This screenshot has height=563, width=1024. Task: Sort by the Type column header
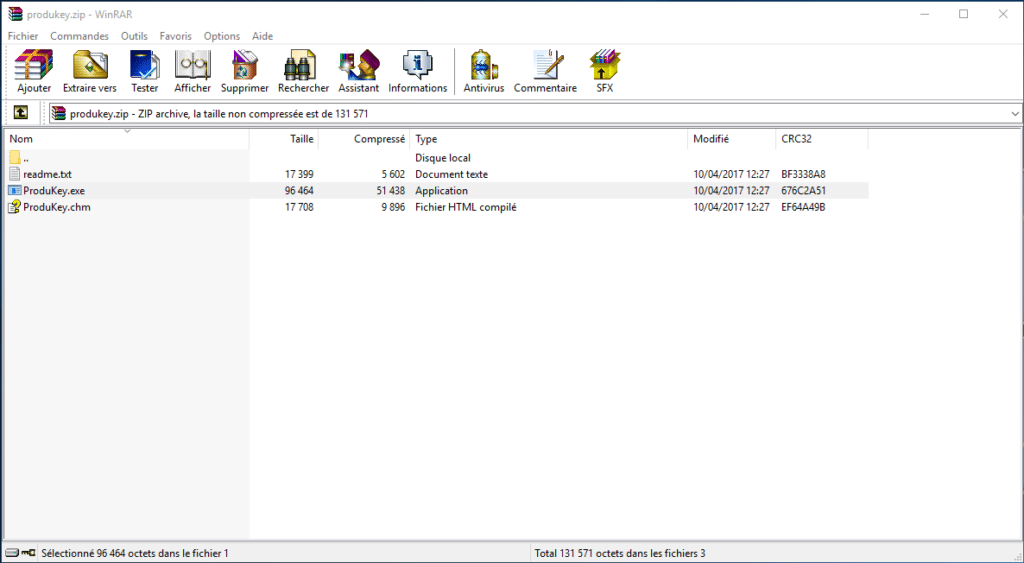point(549,139)
